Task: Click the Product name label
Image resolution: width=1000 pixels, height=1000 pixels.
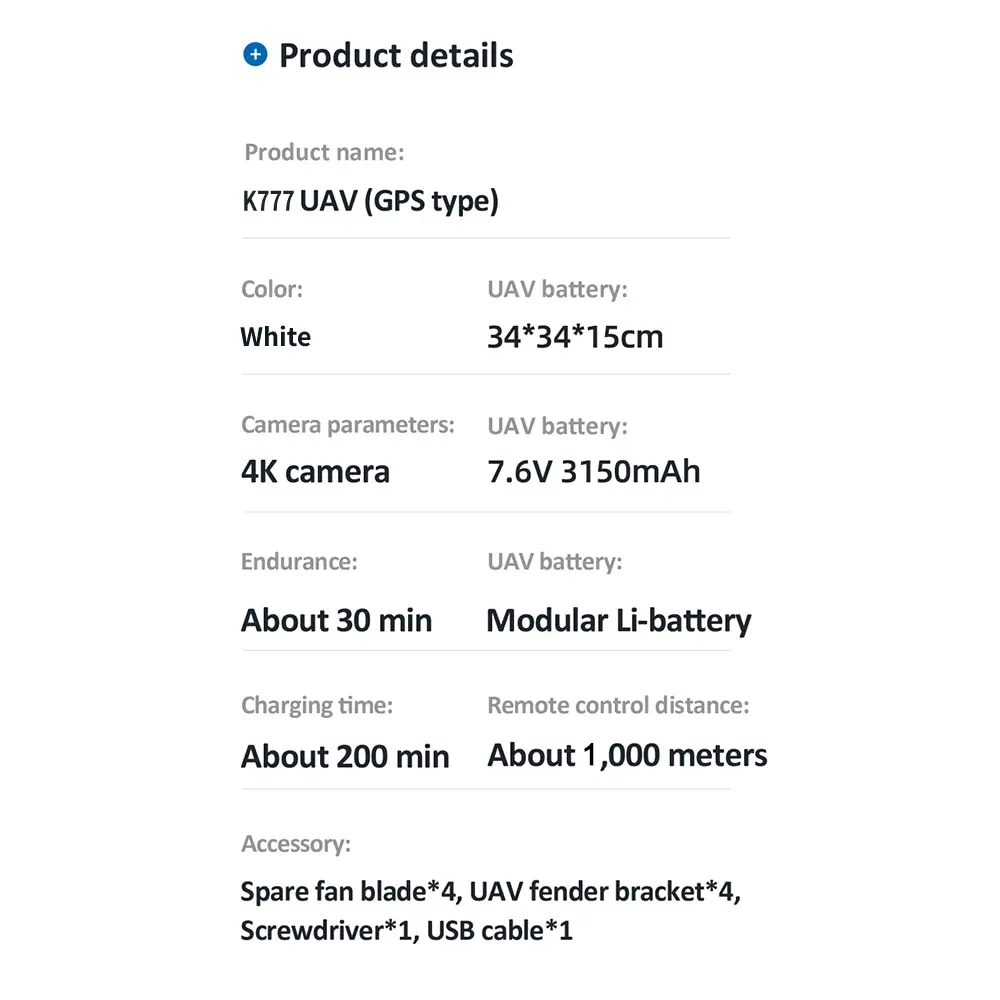Action: [x=324, y=152]
